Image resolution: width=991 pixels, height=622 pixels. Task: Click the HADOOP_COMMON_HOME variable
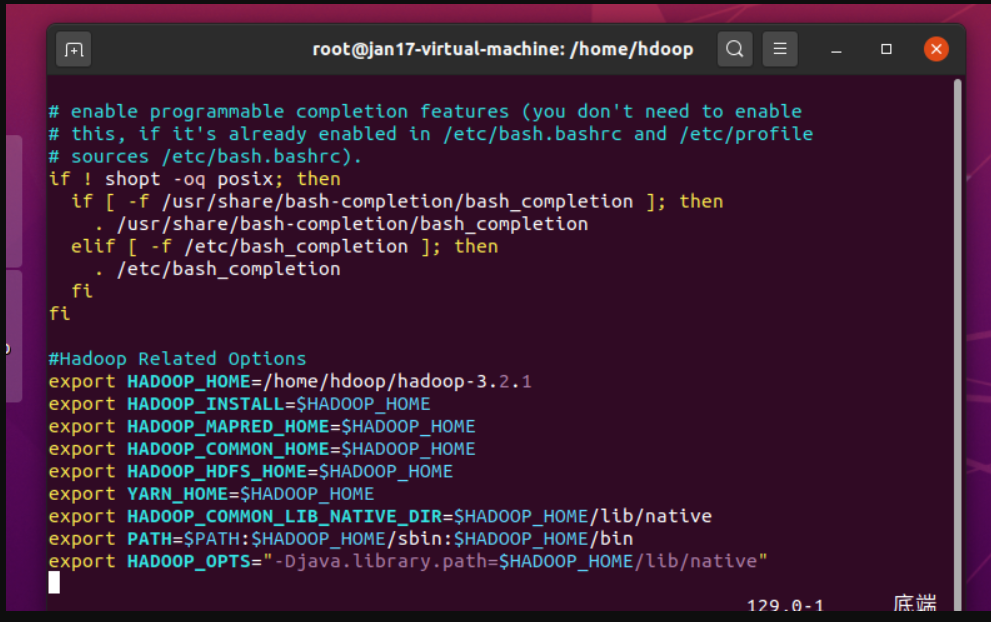click(228, 449)
